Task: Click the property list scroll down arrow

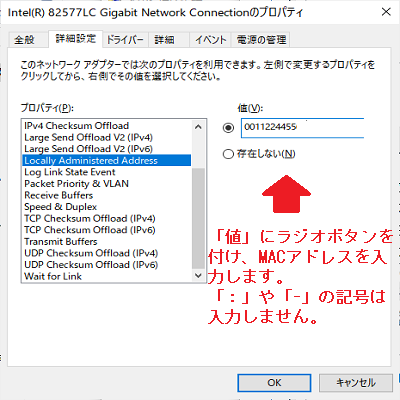Action: [198, 275]
